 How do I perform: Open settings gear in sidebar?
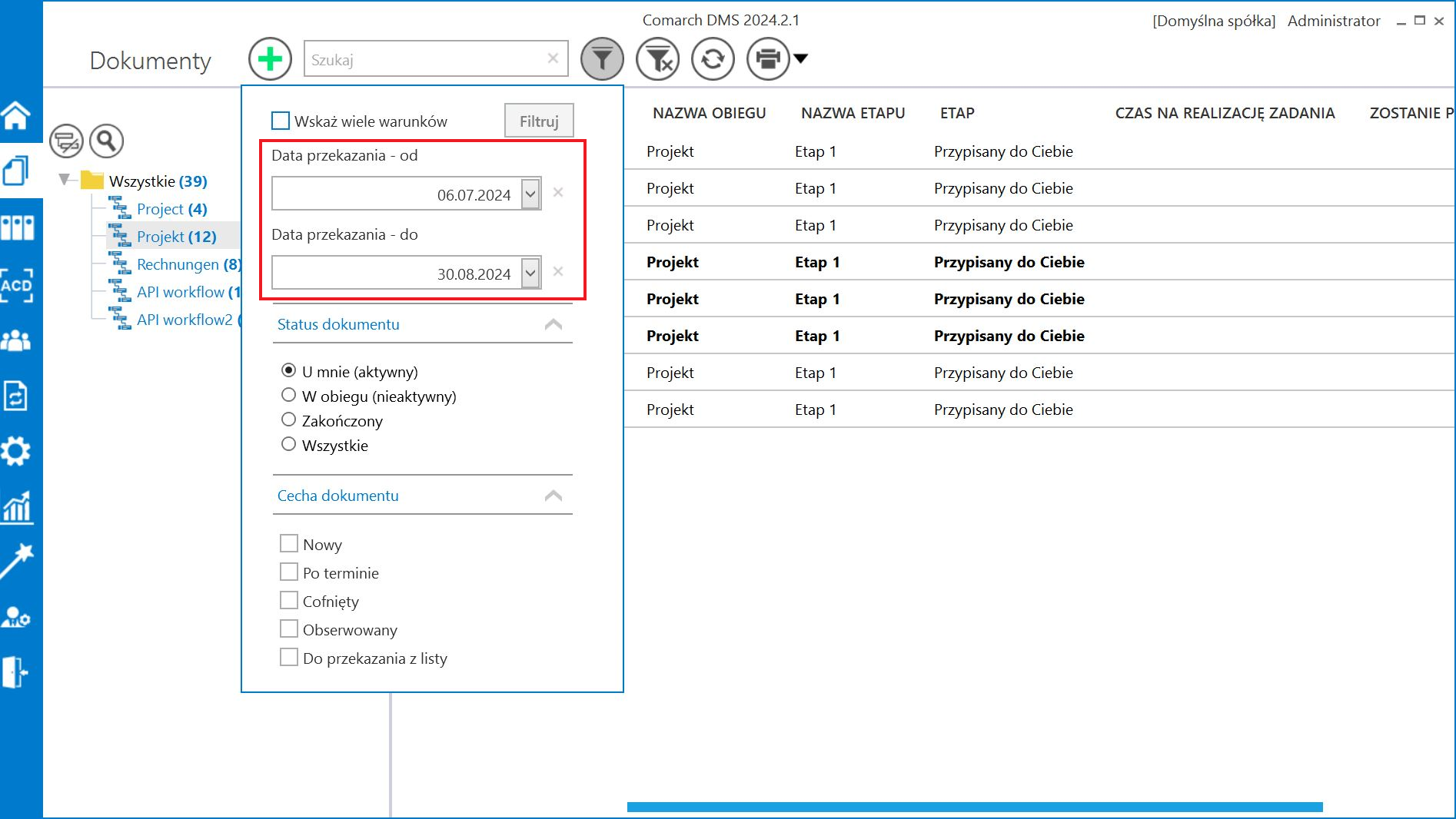[x=16, y=451]
